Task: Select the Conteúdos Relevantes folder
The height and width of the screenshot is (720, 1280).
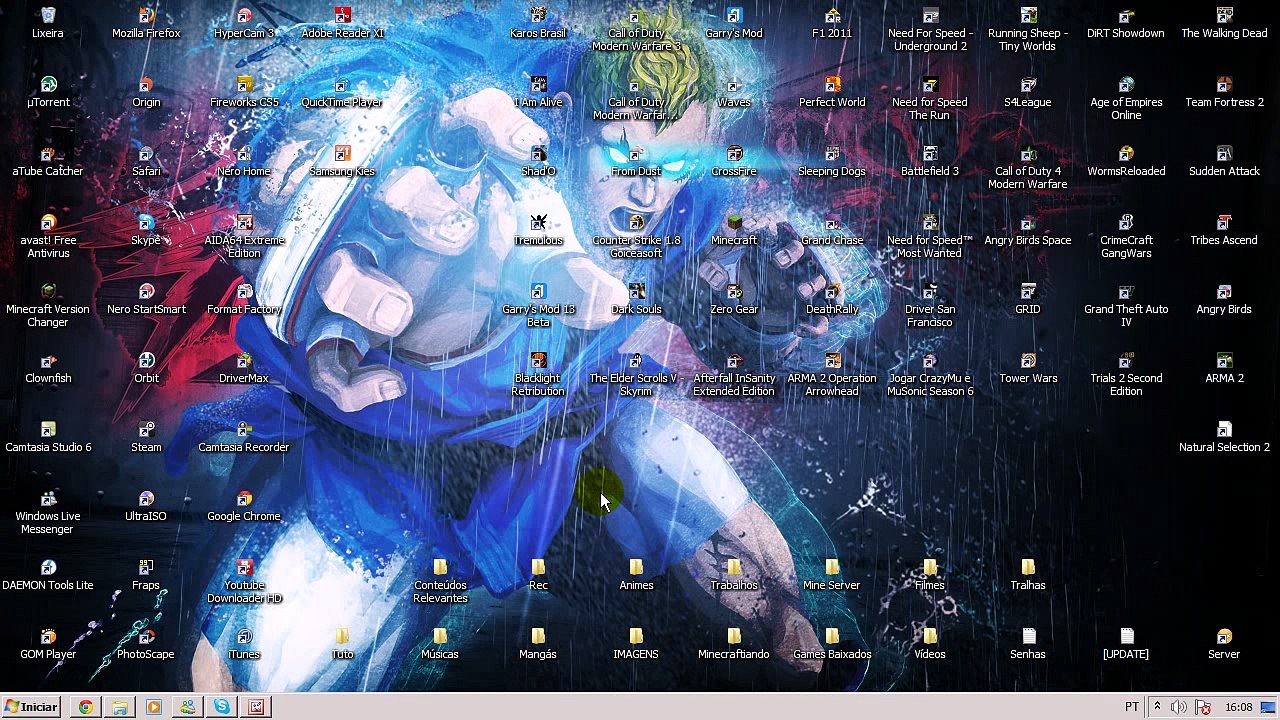Action: (440, 581)
